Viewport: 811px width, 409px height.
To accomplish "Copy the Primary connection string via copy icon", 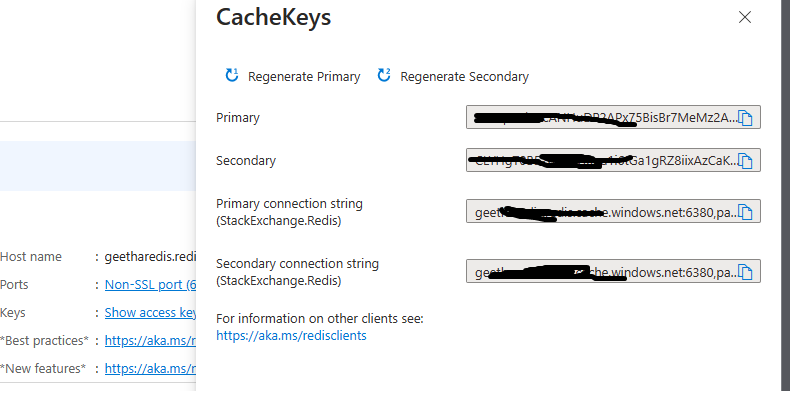I will coord(745,211).
